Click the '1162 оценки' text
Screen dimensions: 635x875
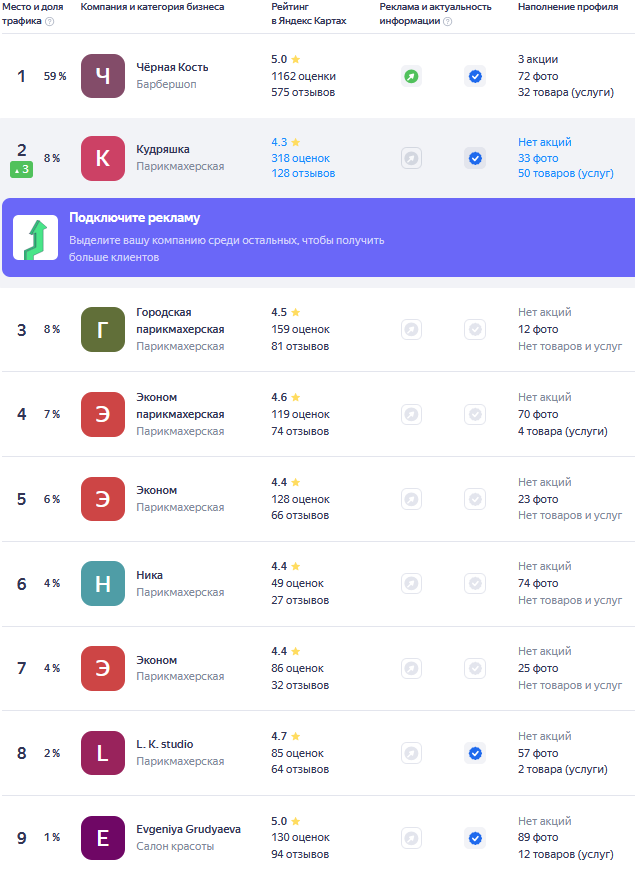(x=304, y=76)
